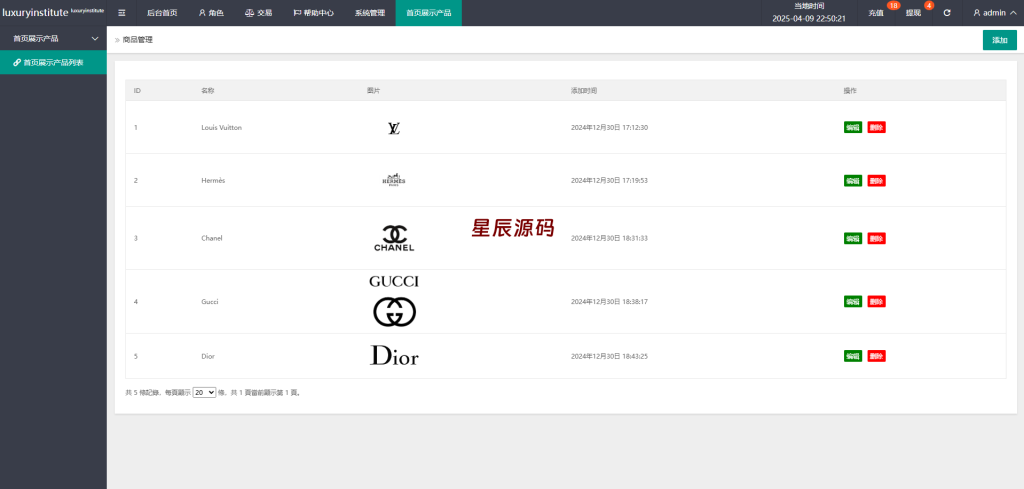Viewport: 1024px width, 489px height.
Task: Open 提现 notifications with badge 4
Action: [x=914, y=12]
